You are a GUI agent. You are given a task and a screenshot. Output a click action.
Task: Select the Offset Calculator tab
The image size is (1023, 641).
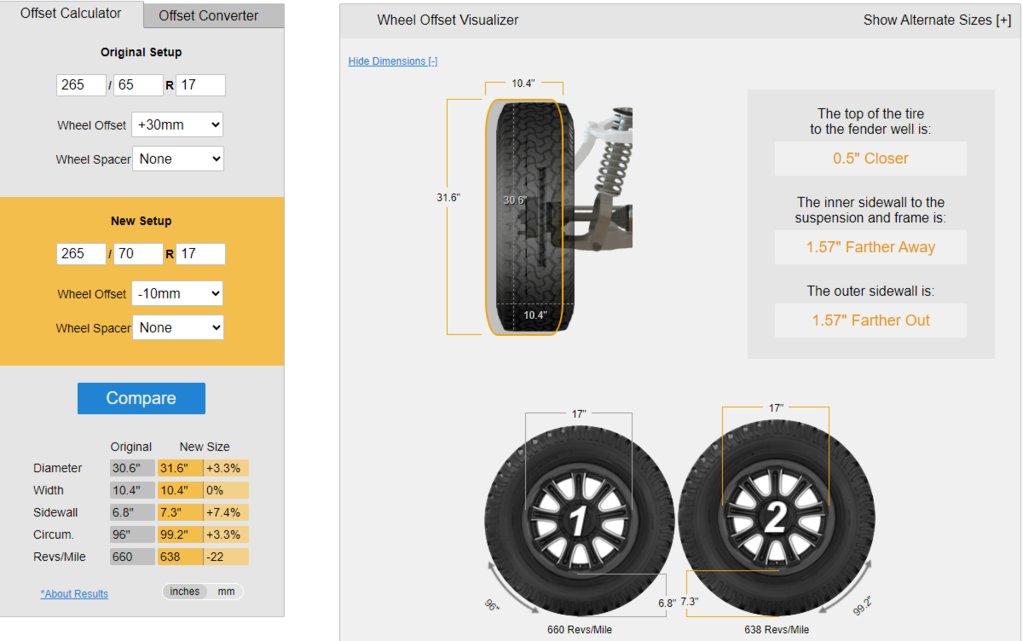(70, 14)
